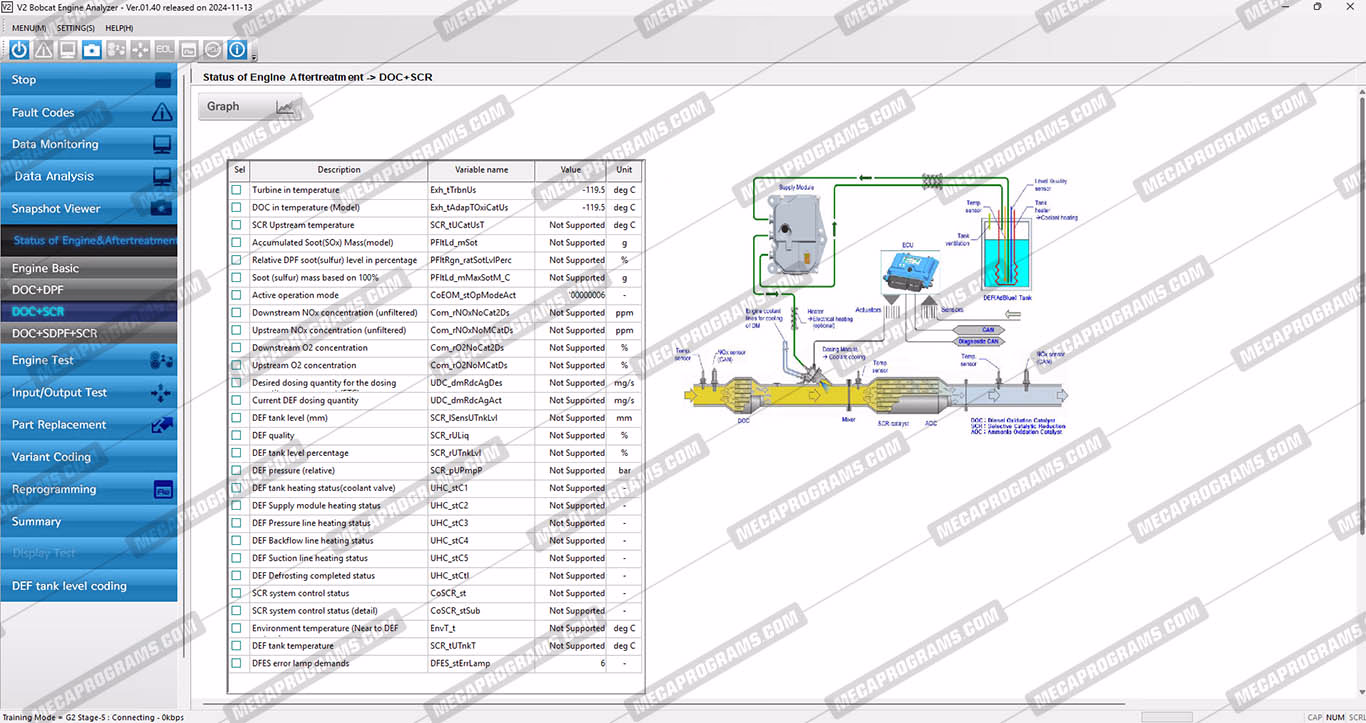Open the SETTING(S) menu
The image size is (1366, 723).
tap(76, 28)
